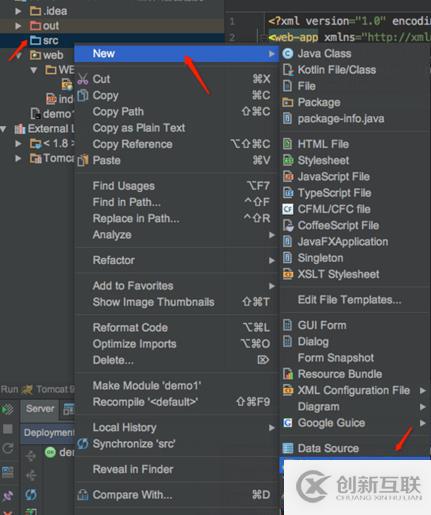Screen dimensions: 431x515
Task: Pick the Stylesheet CSS icon
Action: 288,160
